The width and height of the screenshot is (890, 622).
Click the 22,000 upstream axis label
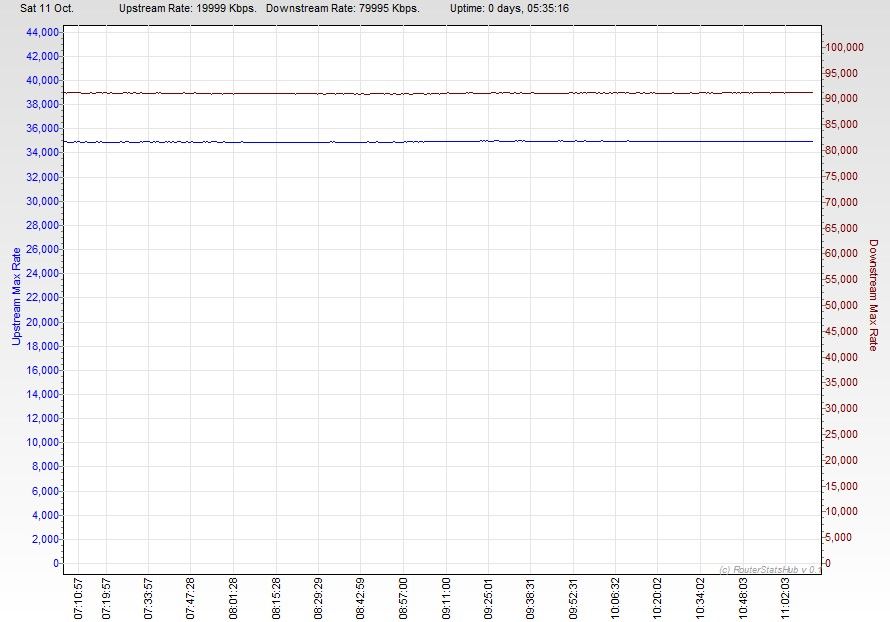point(42,297)
